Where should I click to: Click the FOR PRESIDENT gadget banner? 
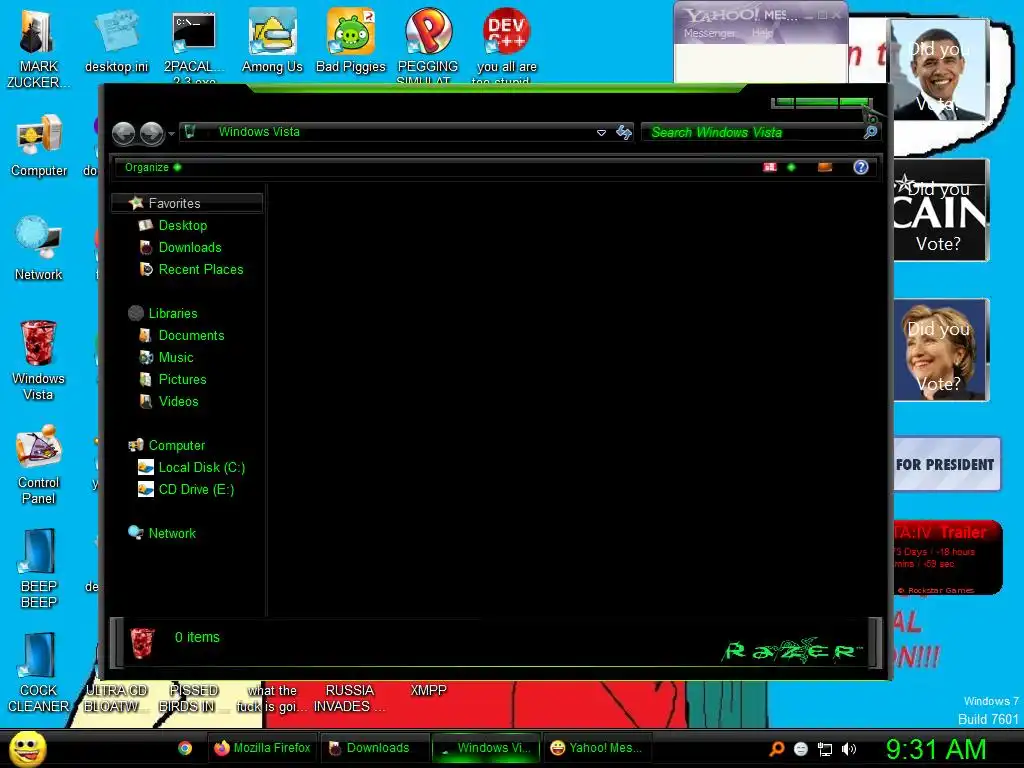click(x=946, y=464)
